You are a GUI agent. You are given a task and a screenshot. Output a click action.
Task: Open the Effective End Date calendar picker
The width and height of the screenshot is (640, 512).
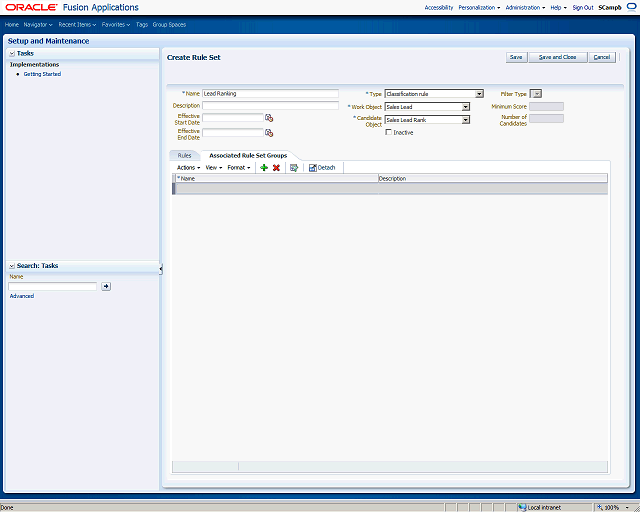coord(269,133)
